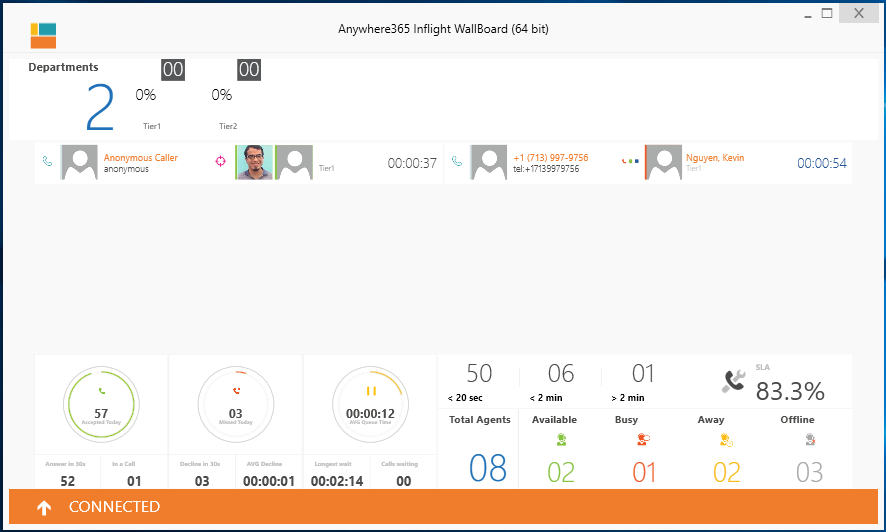Click the pink target icon beside Anonymous Caller
This screenshot has height=532, width=886.
coord(221,161)
